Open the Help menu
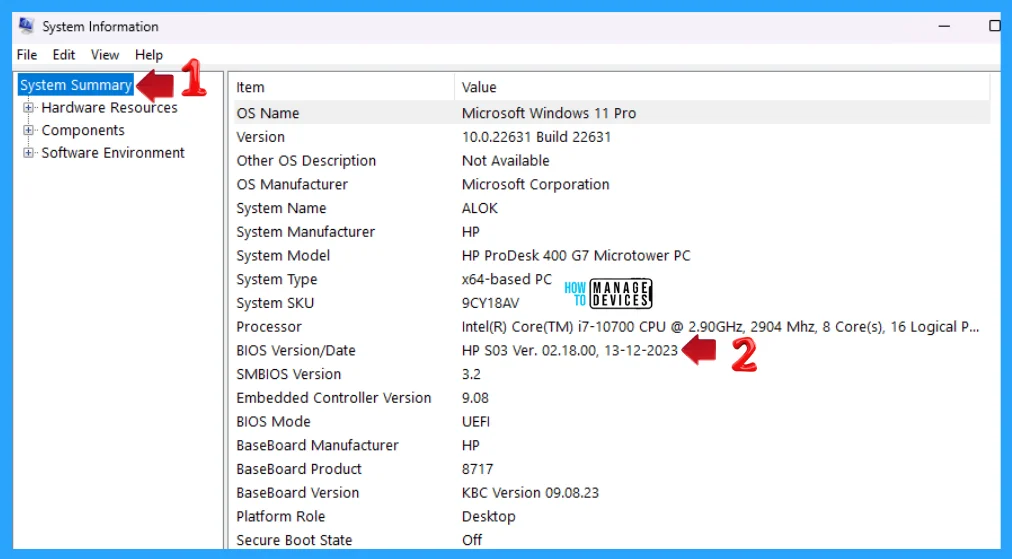Viewport: 1012px width, 559px height. (x=149, y=55)
